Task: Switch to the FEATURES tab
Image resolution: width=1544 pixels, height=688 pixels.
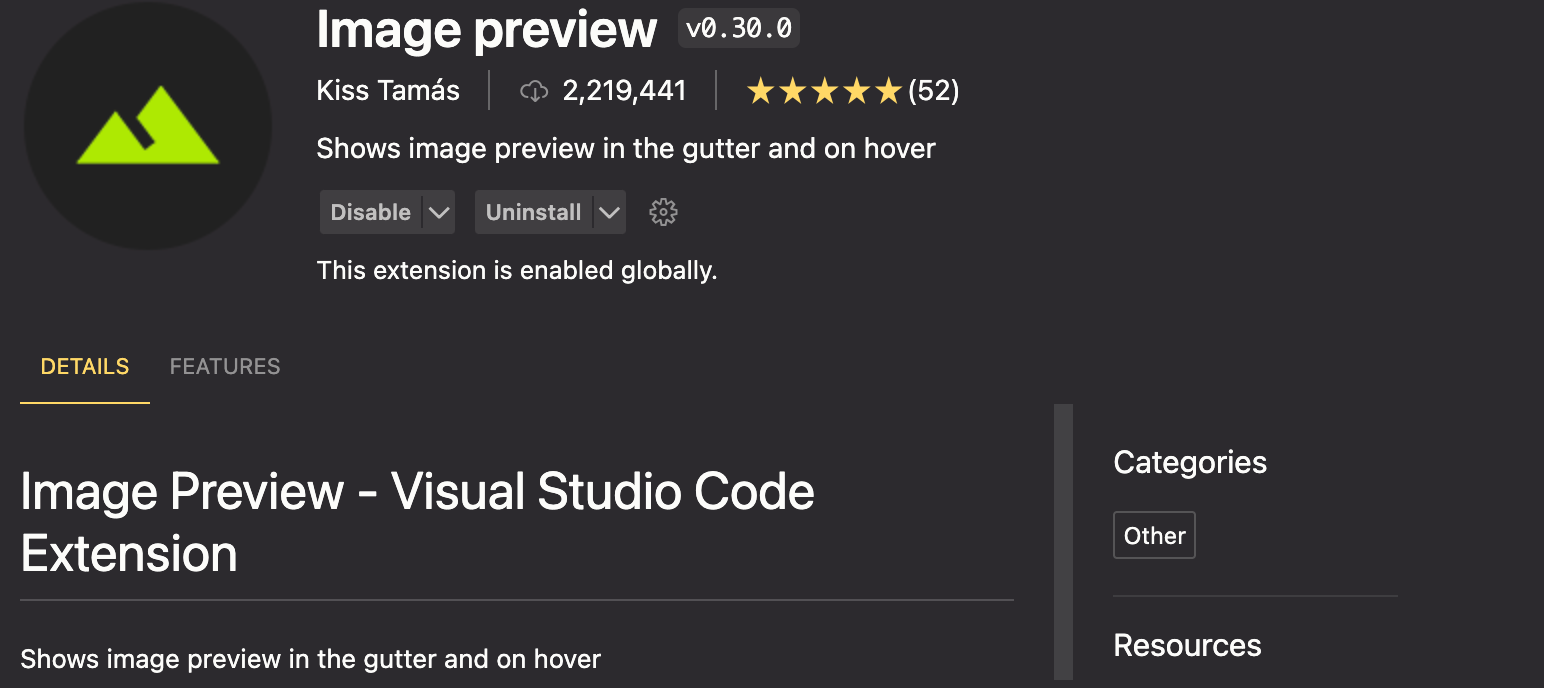Action: point(225,367)
